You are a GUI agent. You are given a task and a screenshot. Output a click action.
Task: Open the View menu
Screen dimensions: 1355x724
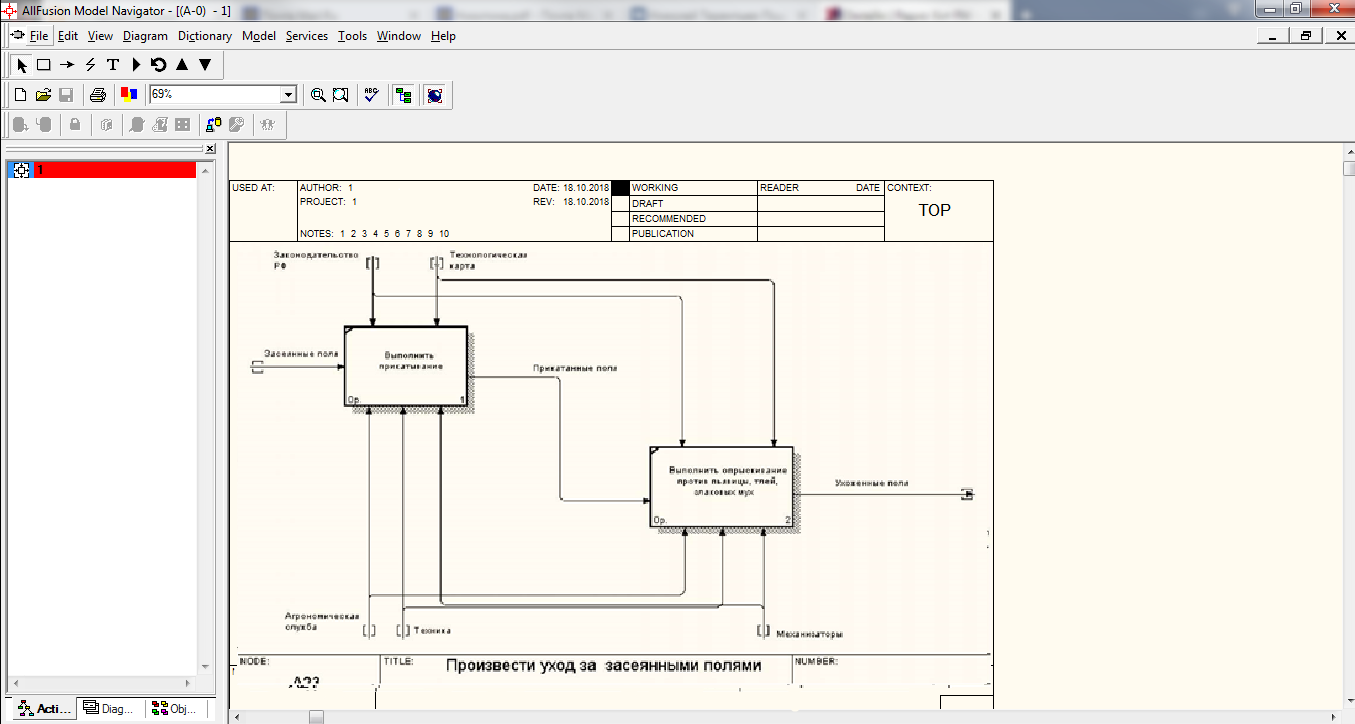pyautogui.click(x=100, y=36)
